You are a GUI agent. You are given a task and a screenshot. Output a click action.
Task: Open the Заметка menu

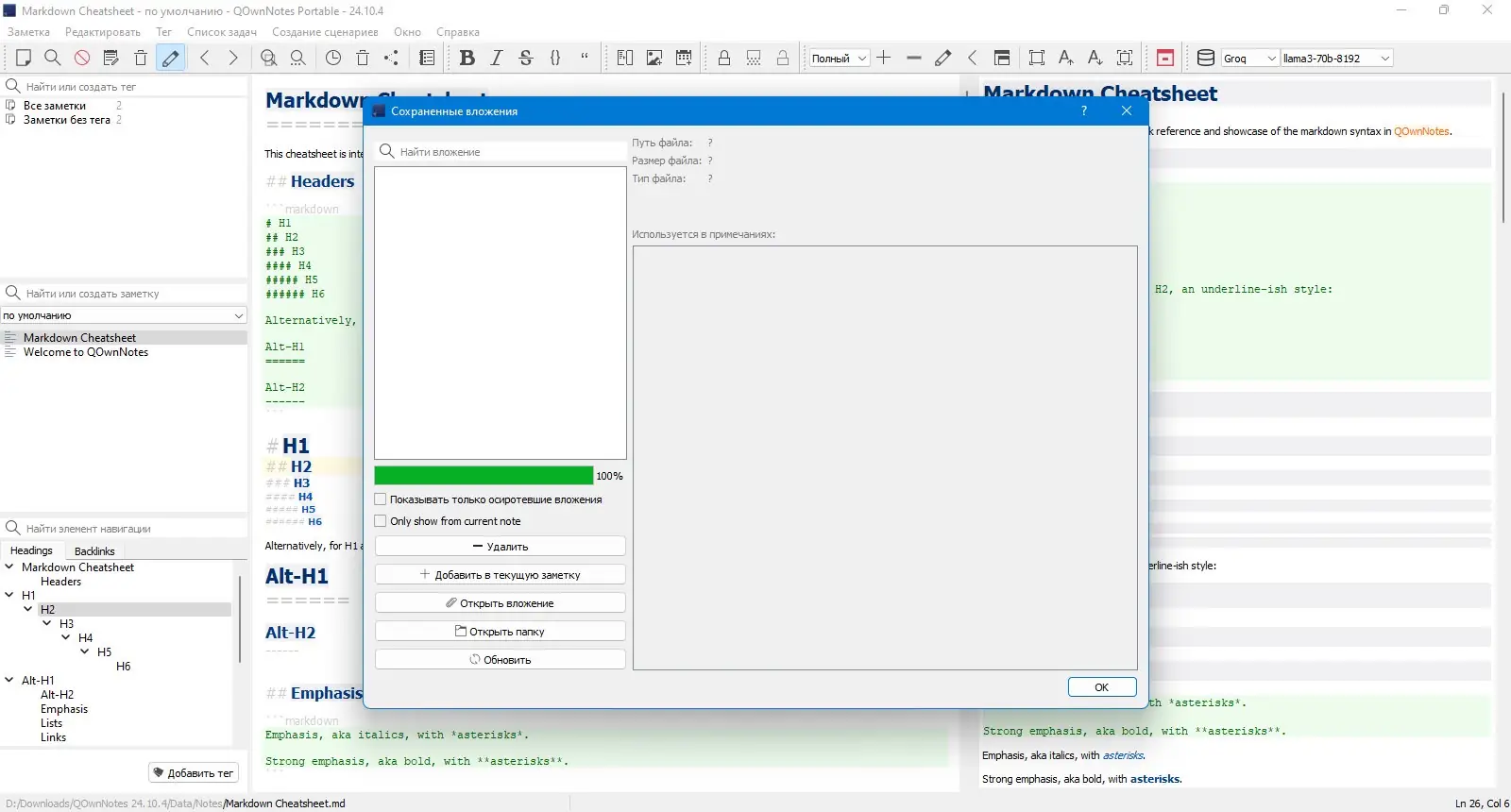(x=28, y=32)
